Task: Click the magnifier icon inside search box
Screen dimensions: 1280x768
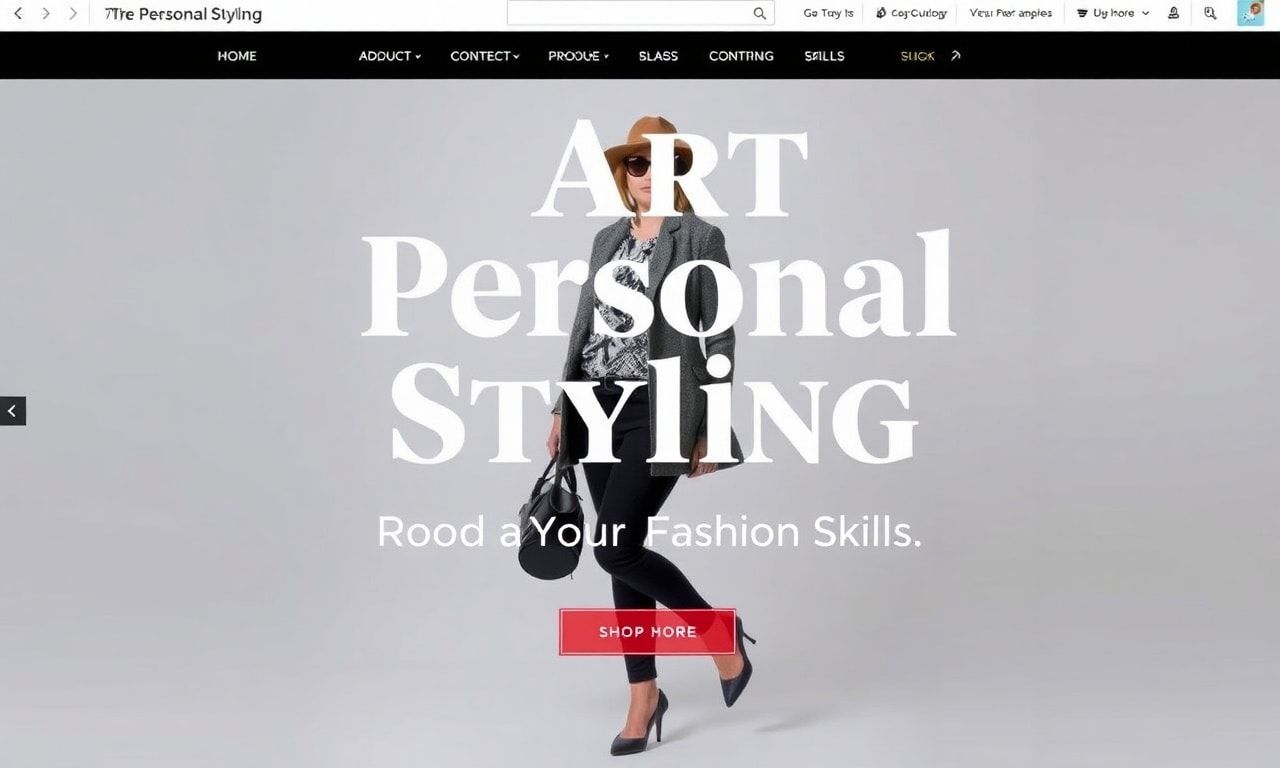Action: 760,14
